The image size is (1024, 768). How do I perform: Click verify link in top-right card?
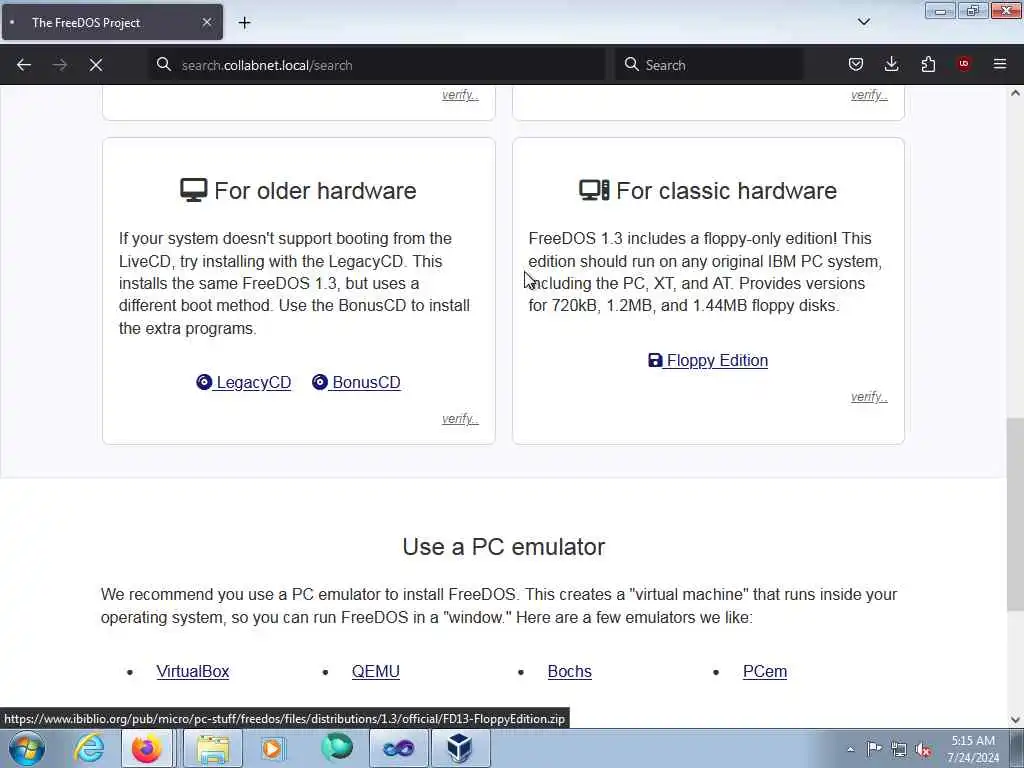[869, 95]
